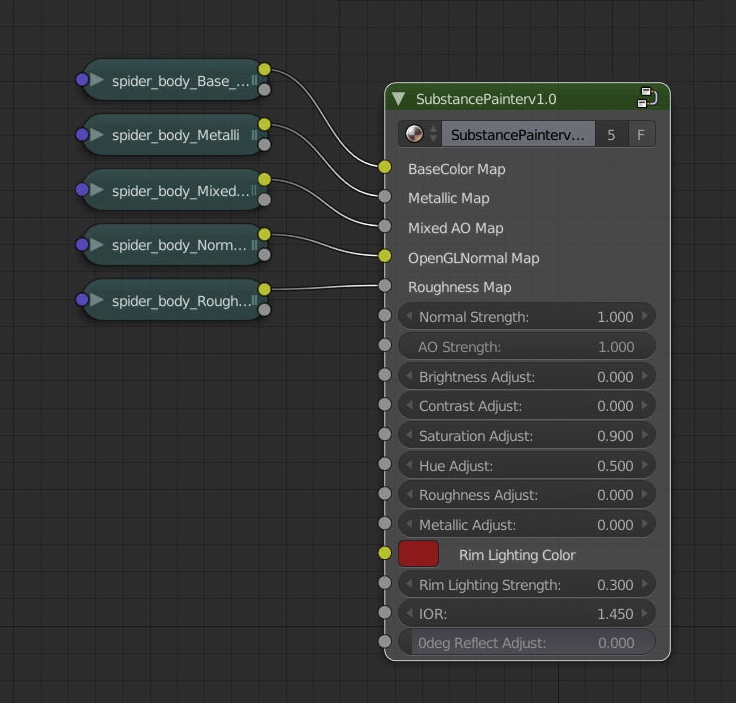Click the Roughness Map gray input socket
Screen dimensions: 736x703
pyautogui.click(x=385, y=285)
